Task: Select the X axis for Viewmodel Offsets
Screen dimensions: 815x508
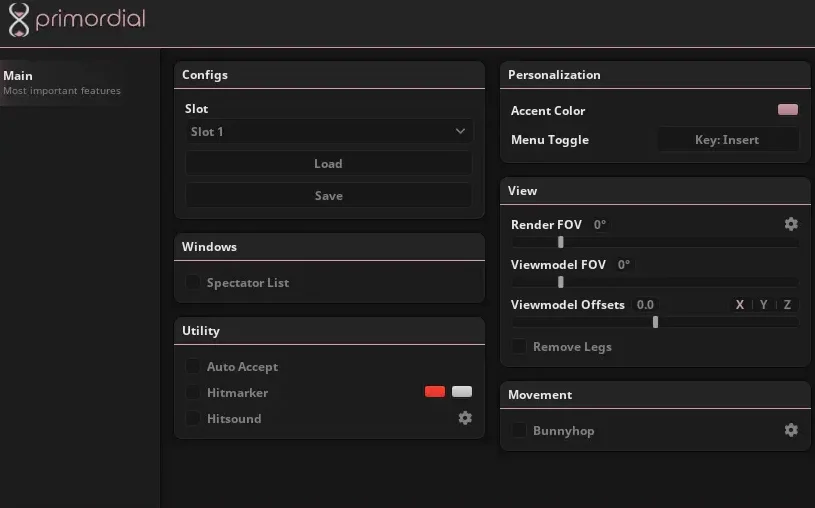Action: click(x=740, y=305)
